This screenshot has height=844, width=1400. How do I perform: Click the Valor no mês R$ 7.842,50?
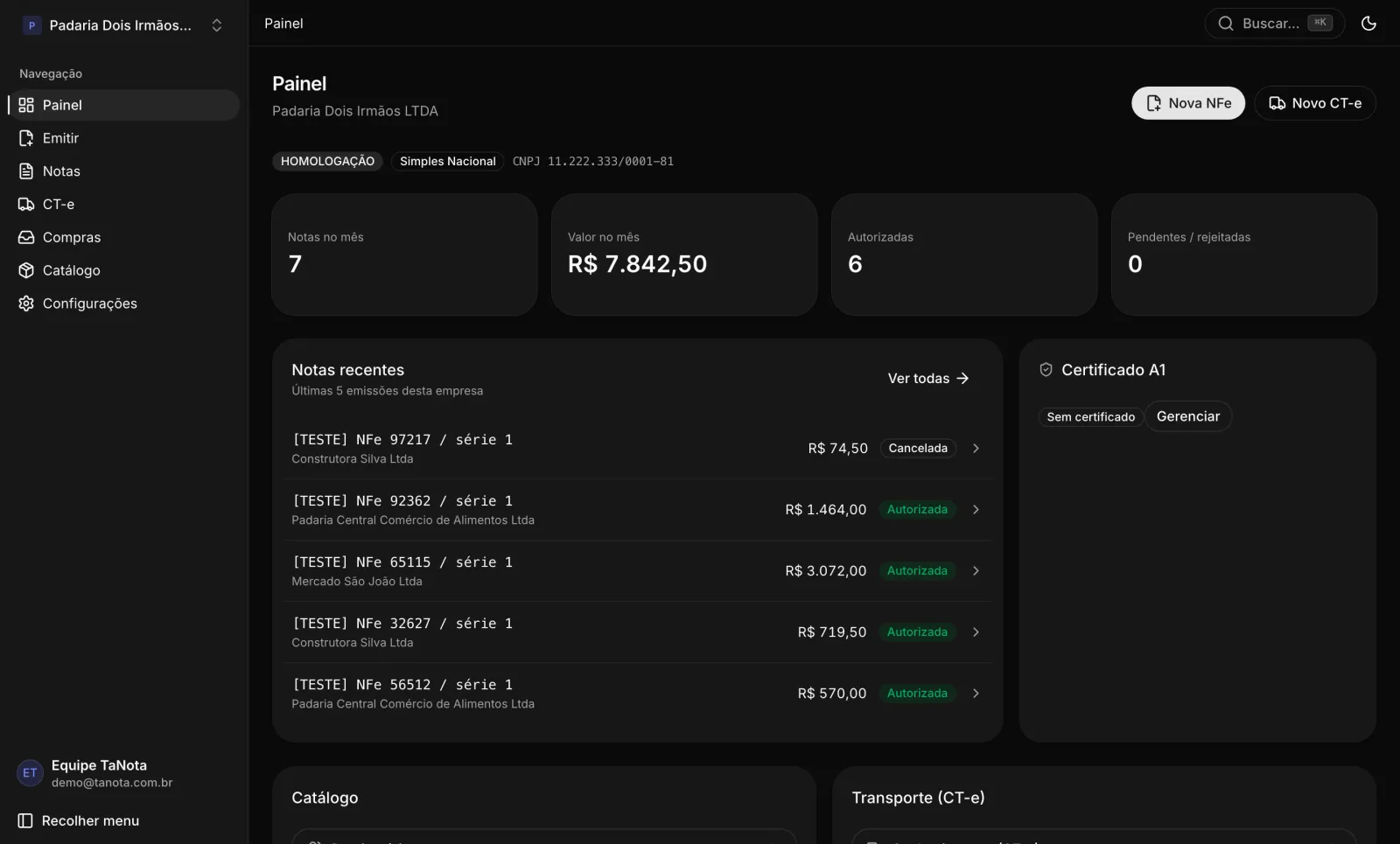pyautogui.click(x=637, y=264)
